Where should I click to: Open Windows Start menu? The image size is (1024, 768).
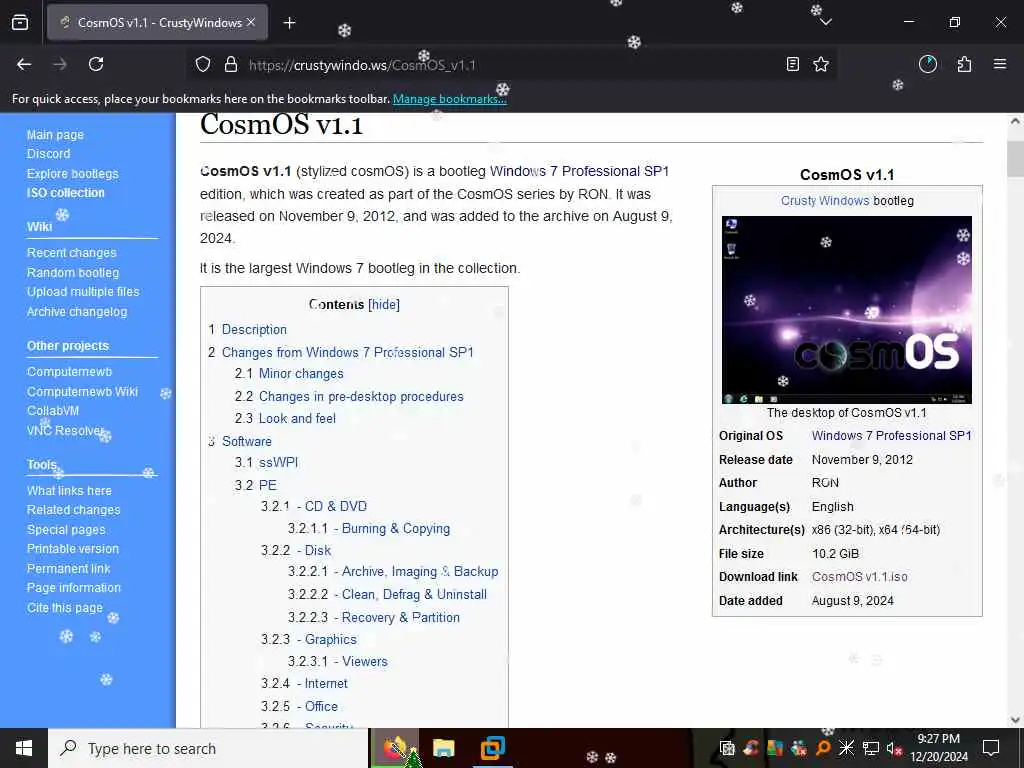tap(24, 748)
